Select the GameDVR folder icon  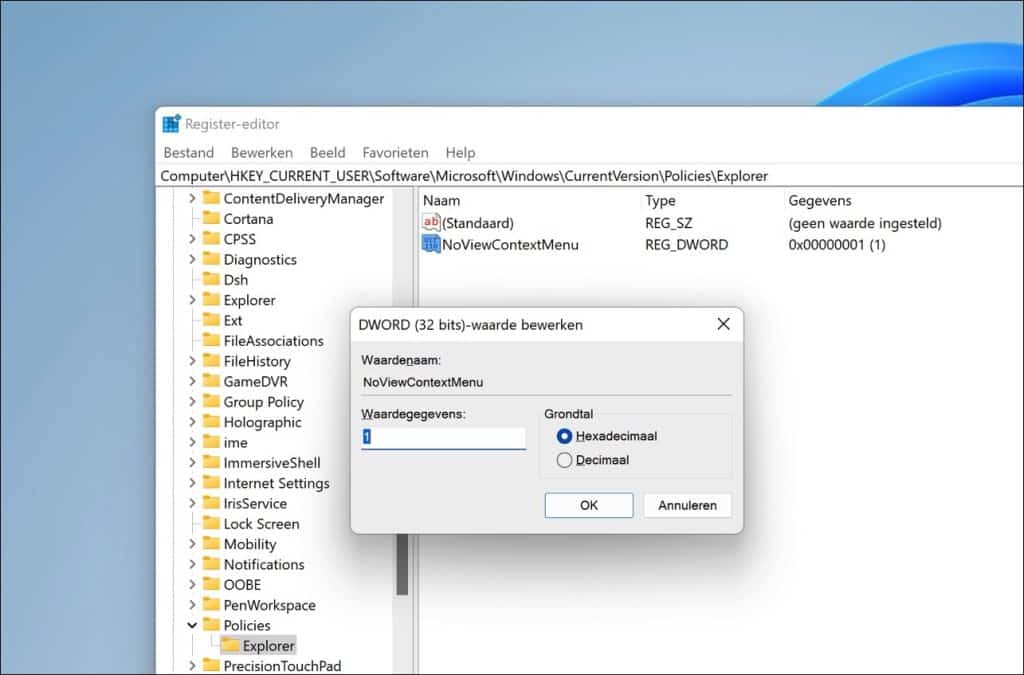coord(212,381)
